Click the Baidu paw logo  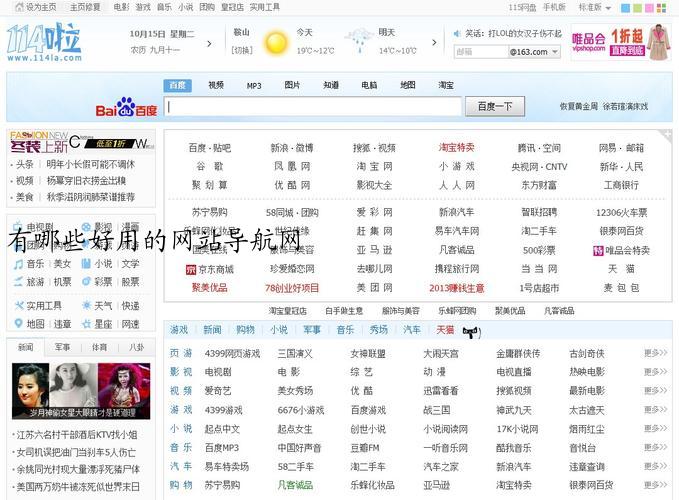click(x=126, y=106)
